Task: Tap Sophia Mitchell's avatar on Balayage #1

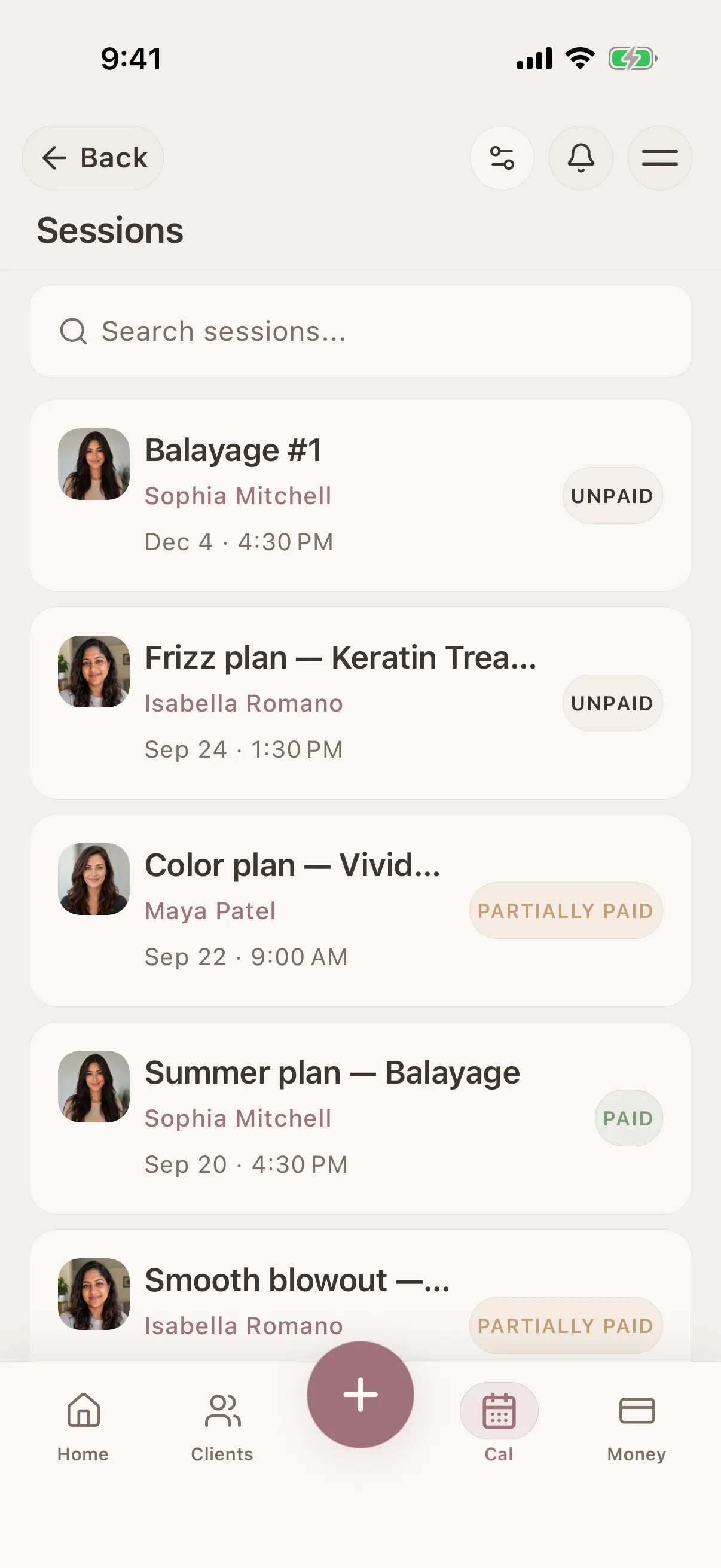Action: (94, 464)
